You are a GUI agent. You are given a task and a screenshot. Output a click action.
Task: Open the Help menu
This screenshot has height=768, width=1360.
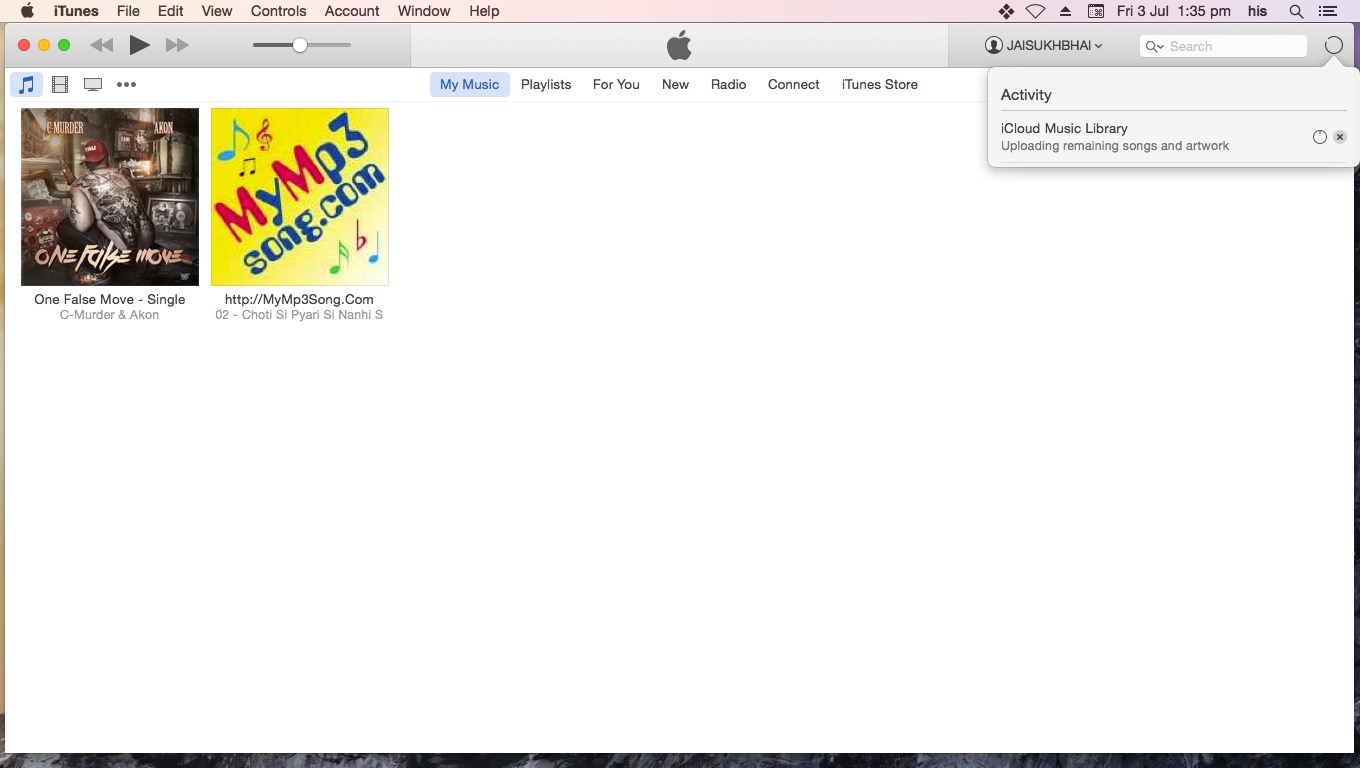click(x=484, y=11)
